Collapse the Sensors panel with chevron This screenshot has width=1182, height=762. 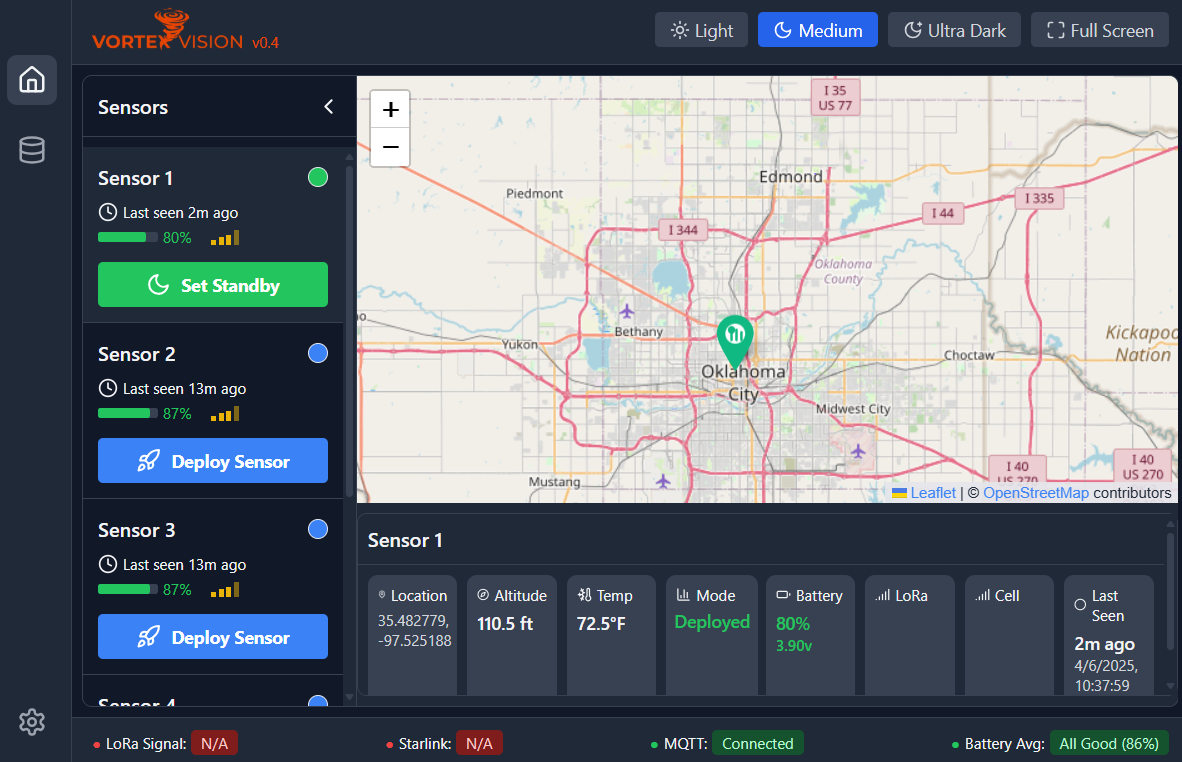tap(328, 107)
